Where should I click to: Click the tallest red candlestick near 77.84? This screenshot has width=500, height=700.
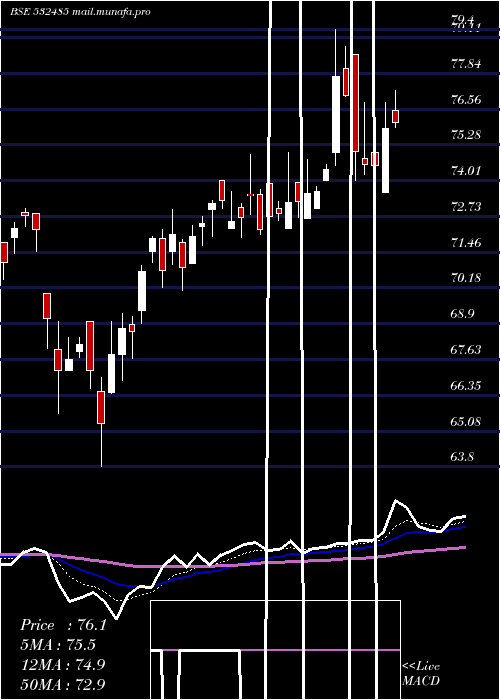tap(356, 103)
